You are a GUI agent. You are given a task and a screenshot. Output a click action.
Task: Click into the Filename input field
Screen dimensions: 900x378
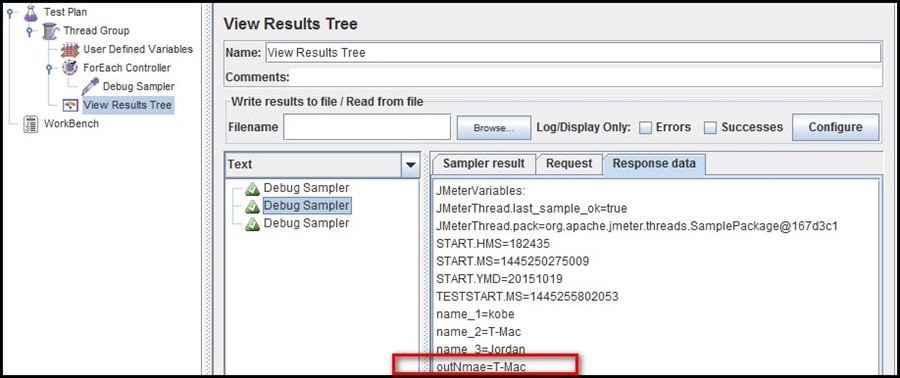pyautogui.click(x=367, y=127)
